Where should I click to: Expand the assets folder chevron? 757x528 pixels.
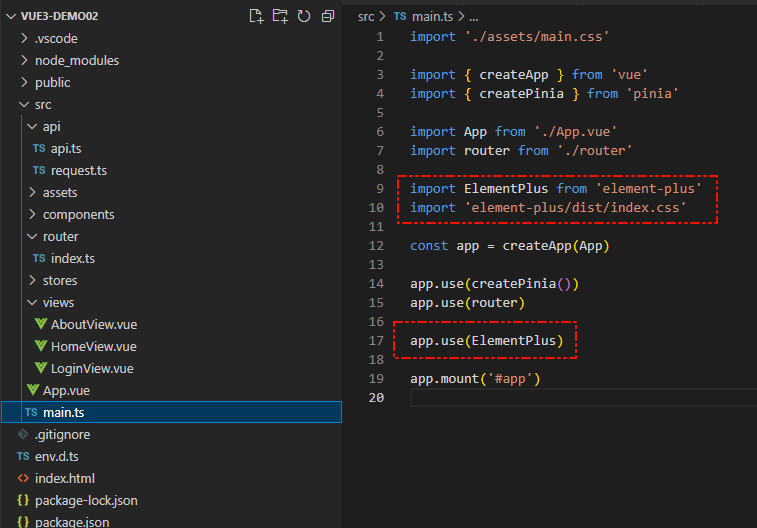(32, 193)
